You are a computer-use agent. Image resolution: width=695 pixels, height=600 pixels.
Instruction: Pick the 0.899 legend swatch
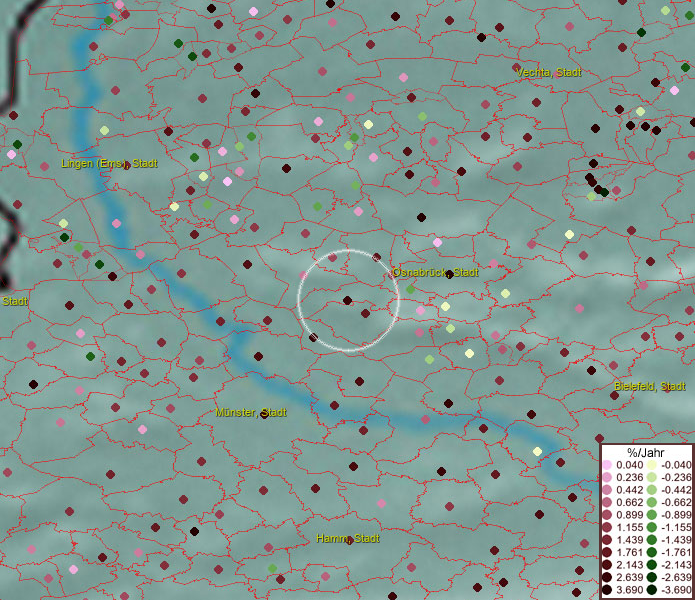(607, 515)
